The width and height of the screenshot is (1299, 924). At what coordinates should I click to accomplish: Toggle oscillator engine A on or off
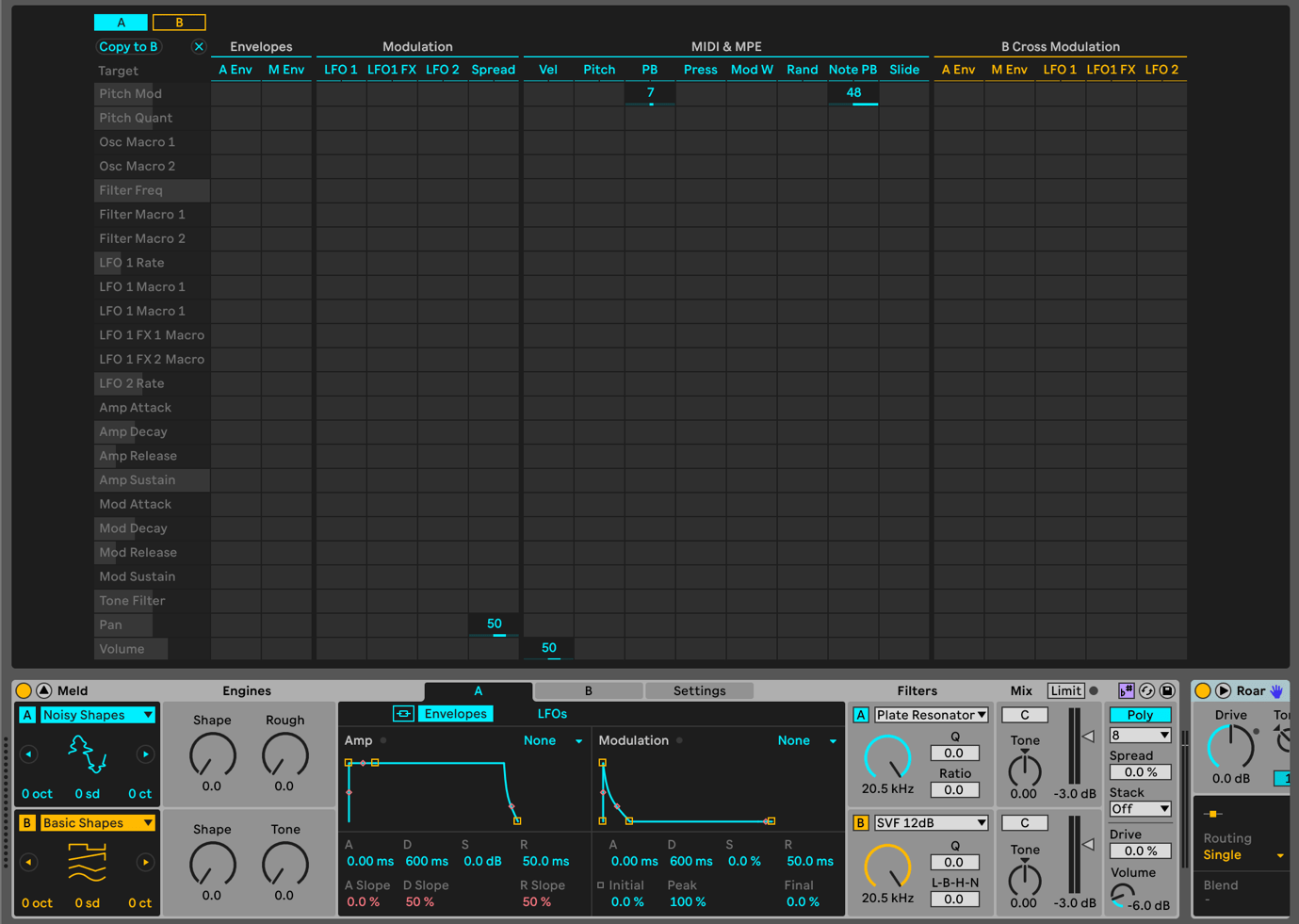(x=27, y=715)
